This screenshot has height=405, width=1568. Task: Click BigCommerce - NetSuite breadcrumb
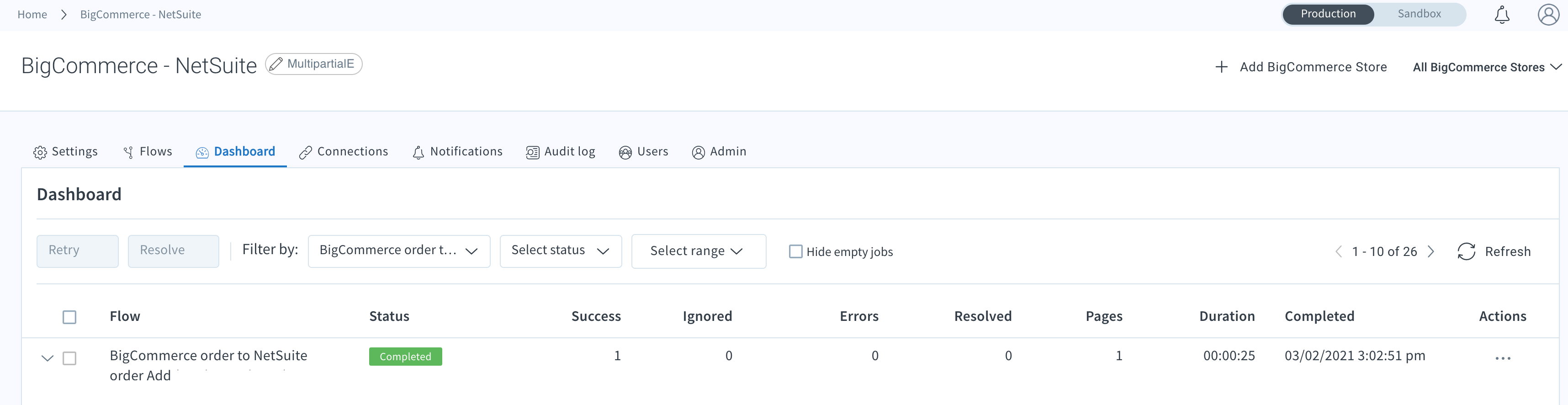pos(141,15)
